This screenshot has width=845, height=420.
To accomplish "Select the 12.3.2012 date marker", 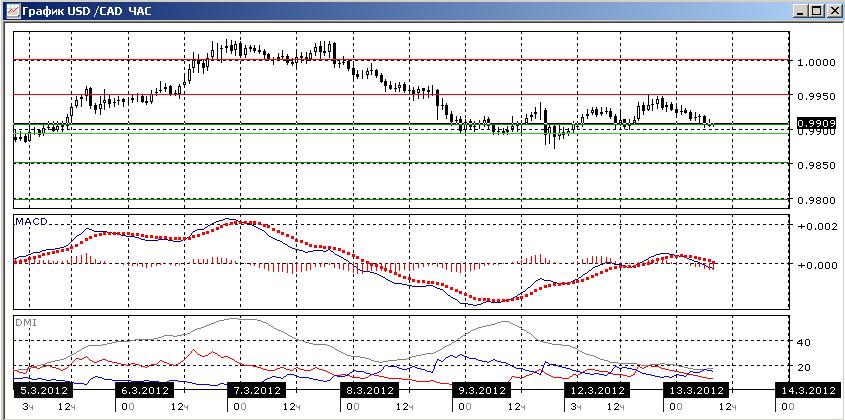I will pos(597,389).
